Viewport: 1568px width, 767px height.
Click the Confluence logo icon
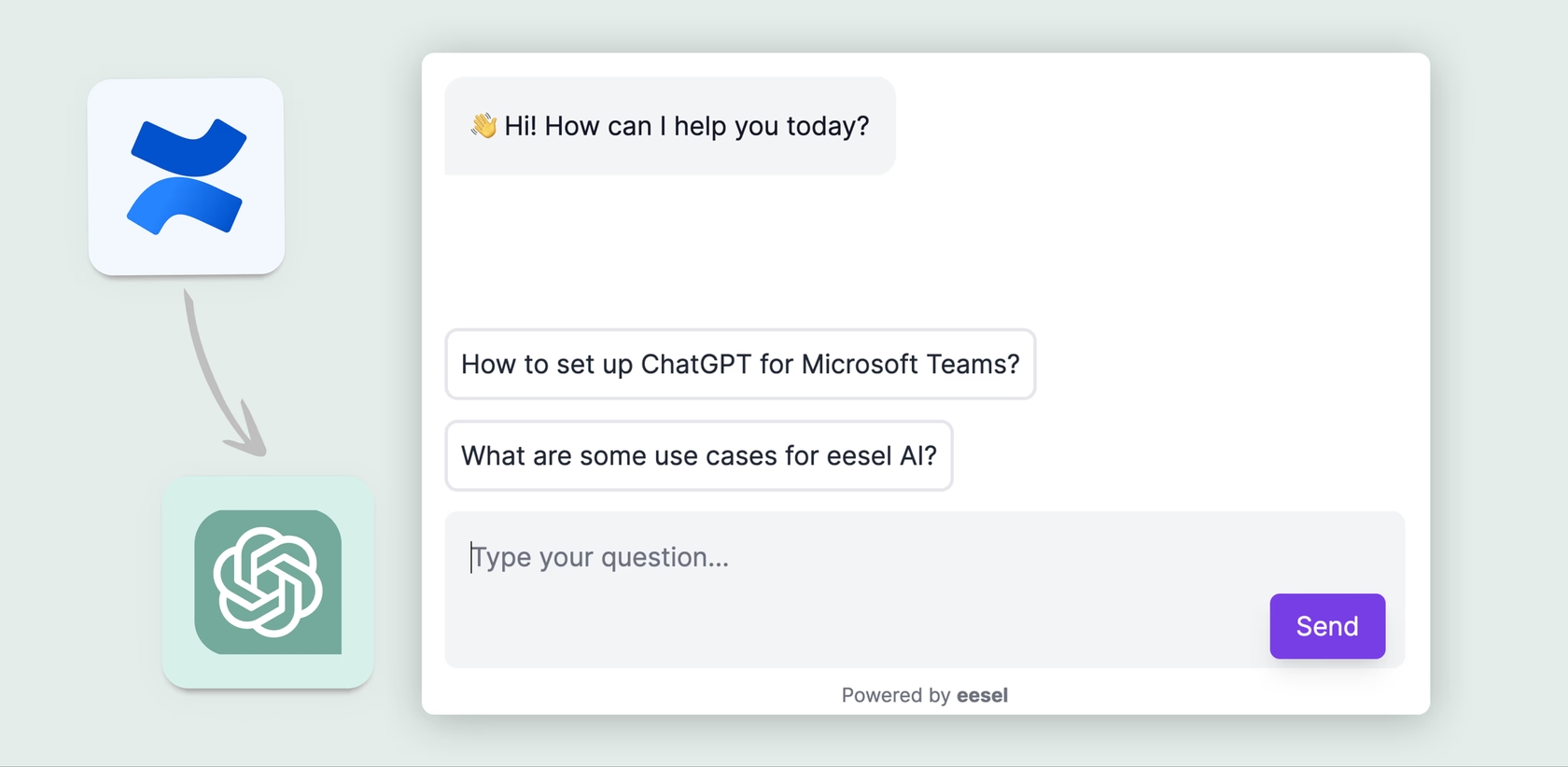pyautogui.click(x=187, y=176)
